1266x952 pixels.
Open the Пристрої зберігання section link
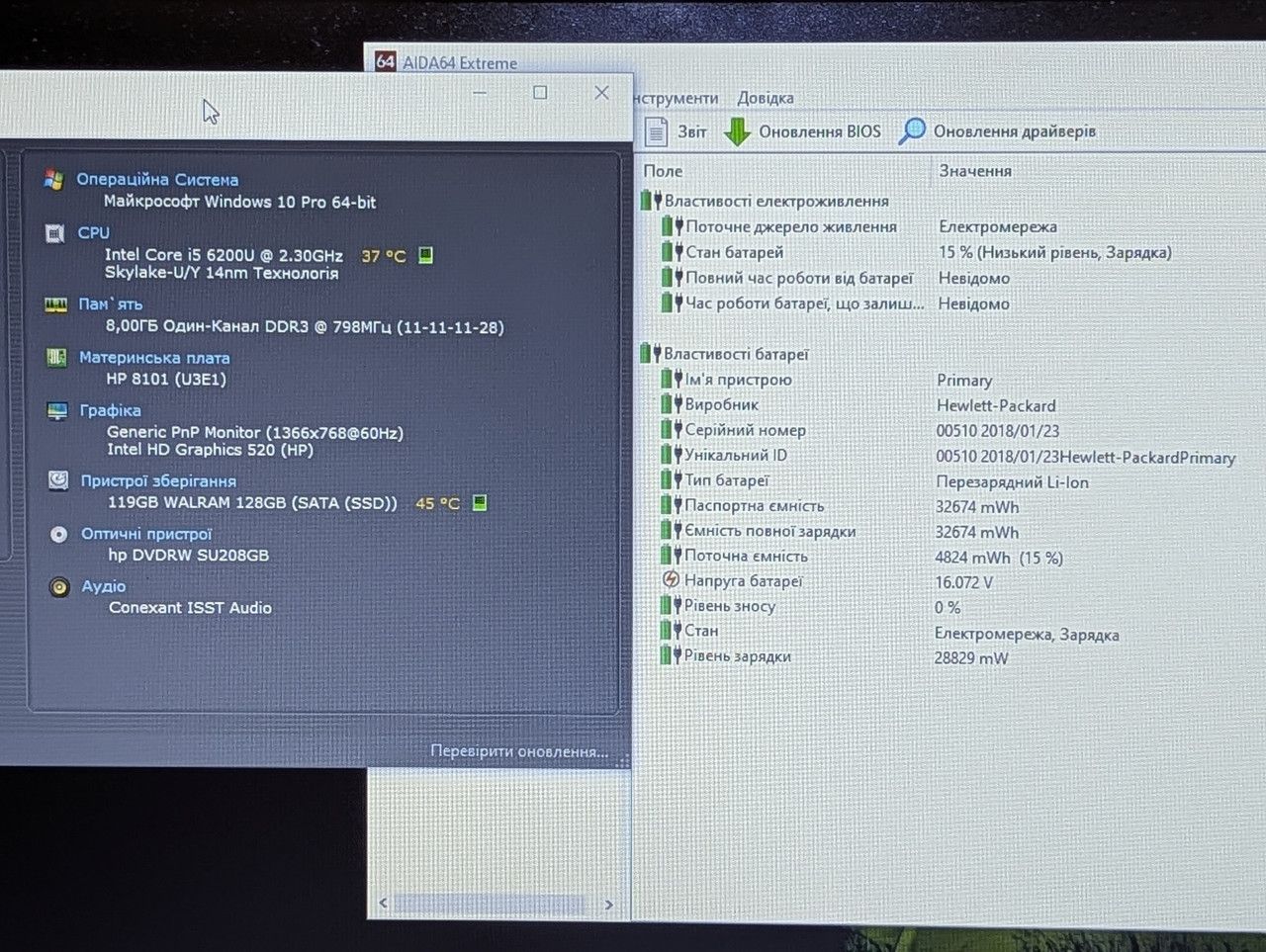(158, 481)
